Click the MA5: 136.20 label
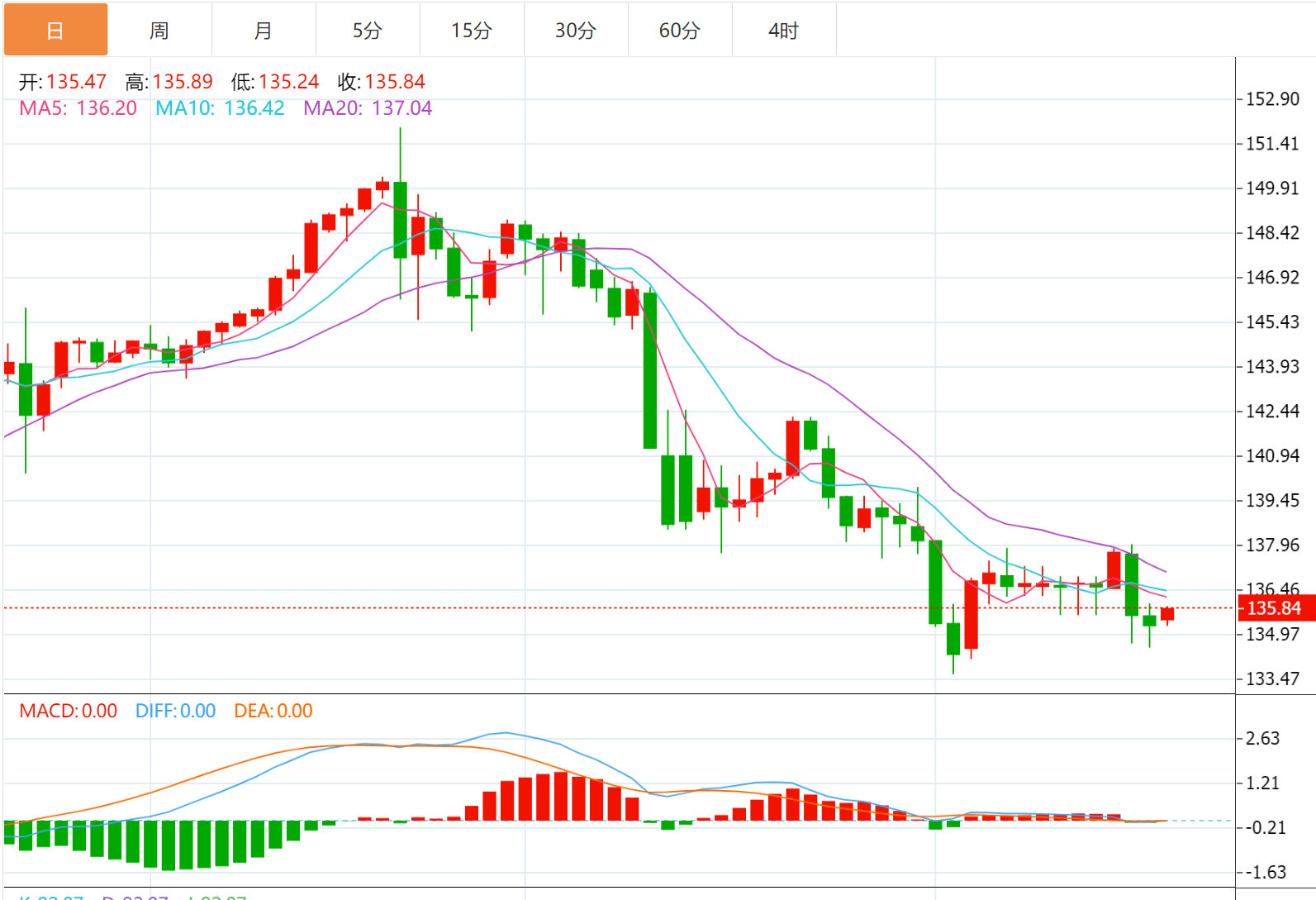The width and height of the screenshot is (1316, 900). (x=78, y=108)
